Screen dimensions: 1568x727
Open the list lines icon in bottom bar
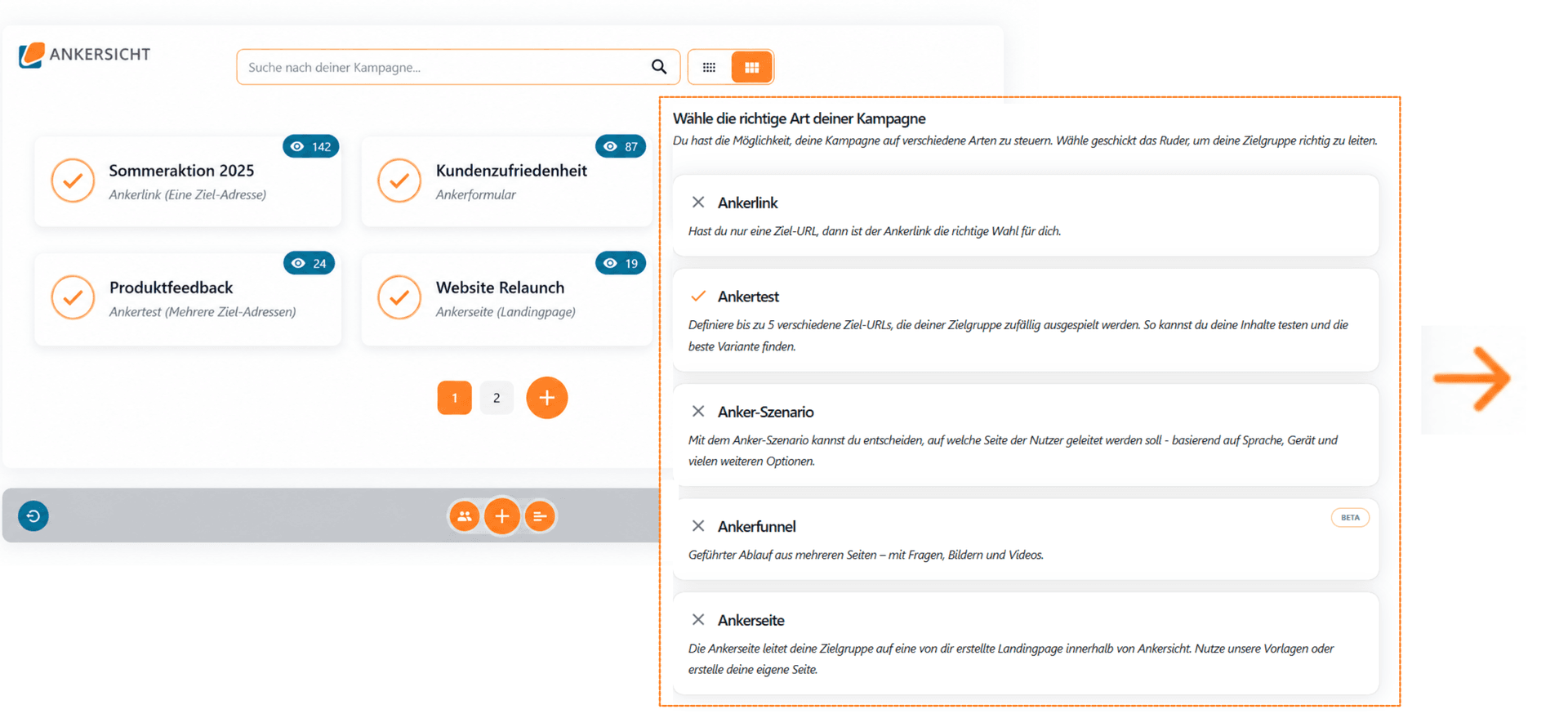[x=540, y=516]
